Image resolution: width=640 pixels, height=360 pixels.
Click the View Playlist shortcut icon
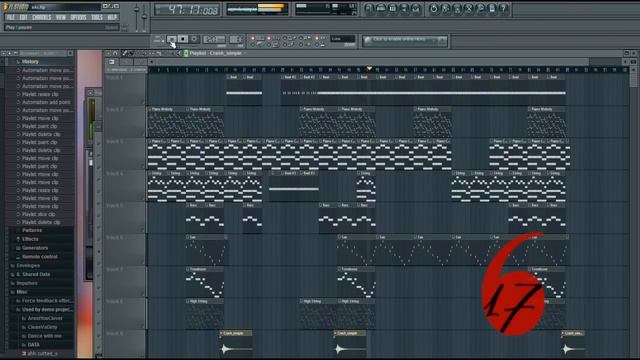pyautogui.click(x=369, y=9)
